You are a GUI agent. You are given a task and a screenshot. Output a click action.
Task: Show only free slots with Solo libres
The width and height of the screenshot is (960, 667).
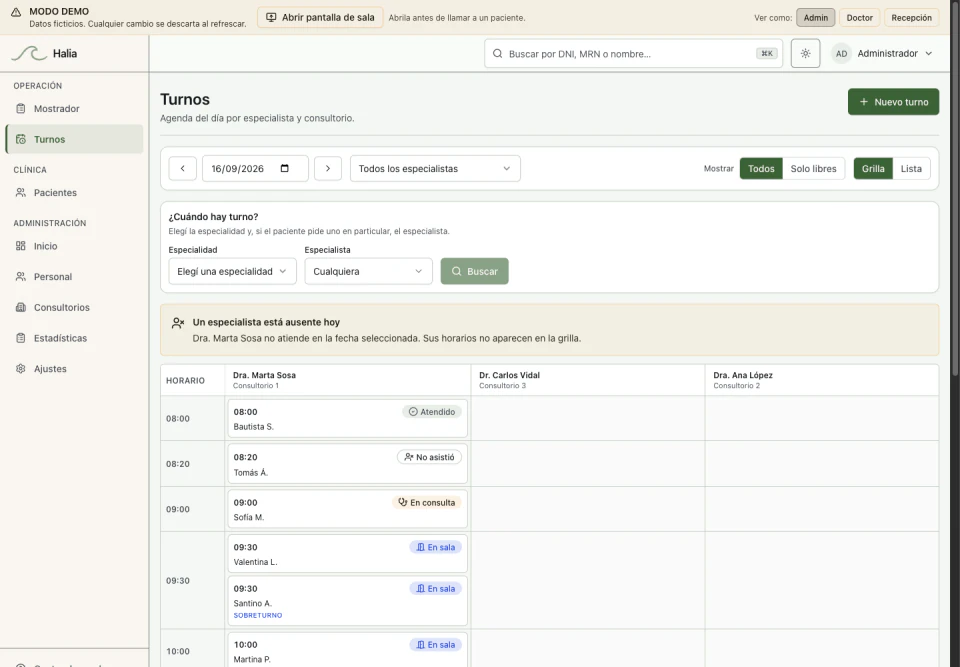point(813,168)
